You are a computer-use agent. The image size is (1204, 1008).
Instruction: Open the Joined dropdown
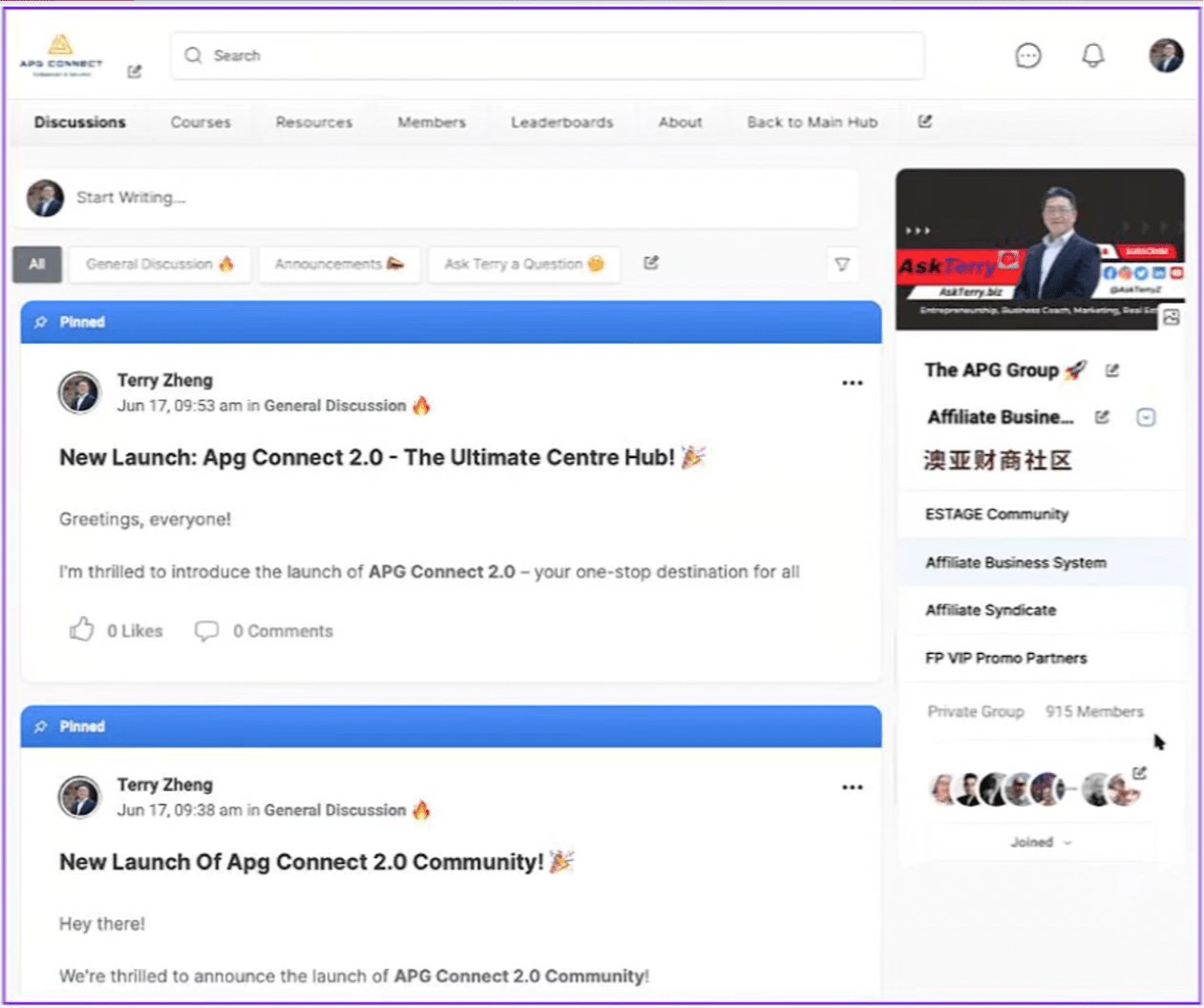click(x=1041, y=842)
